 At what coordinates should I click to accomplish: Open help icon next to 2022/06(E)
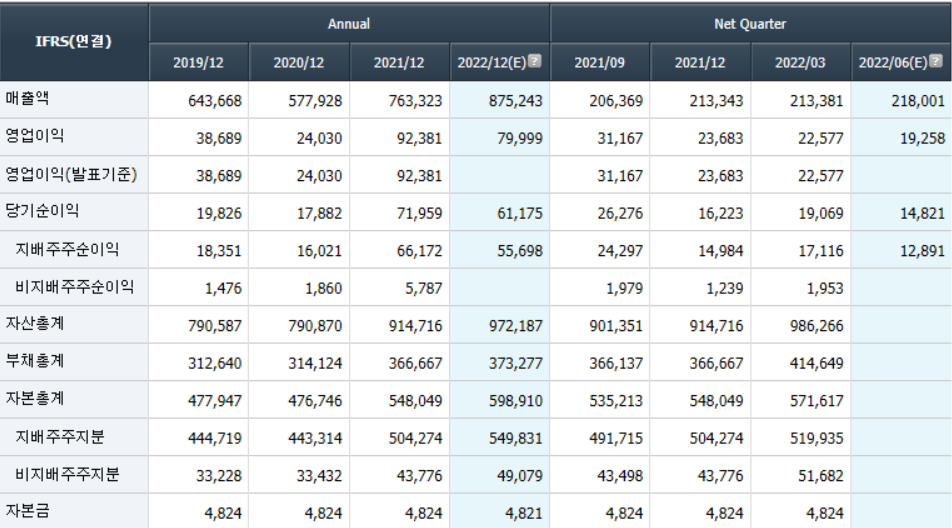pyautogui.click(x=936, y=61)
